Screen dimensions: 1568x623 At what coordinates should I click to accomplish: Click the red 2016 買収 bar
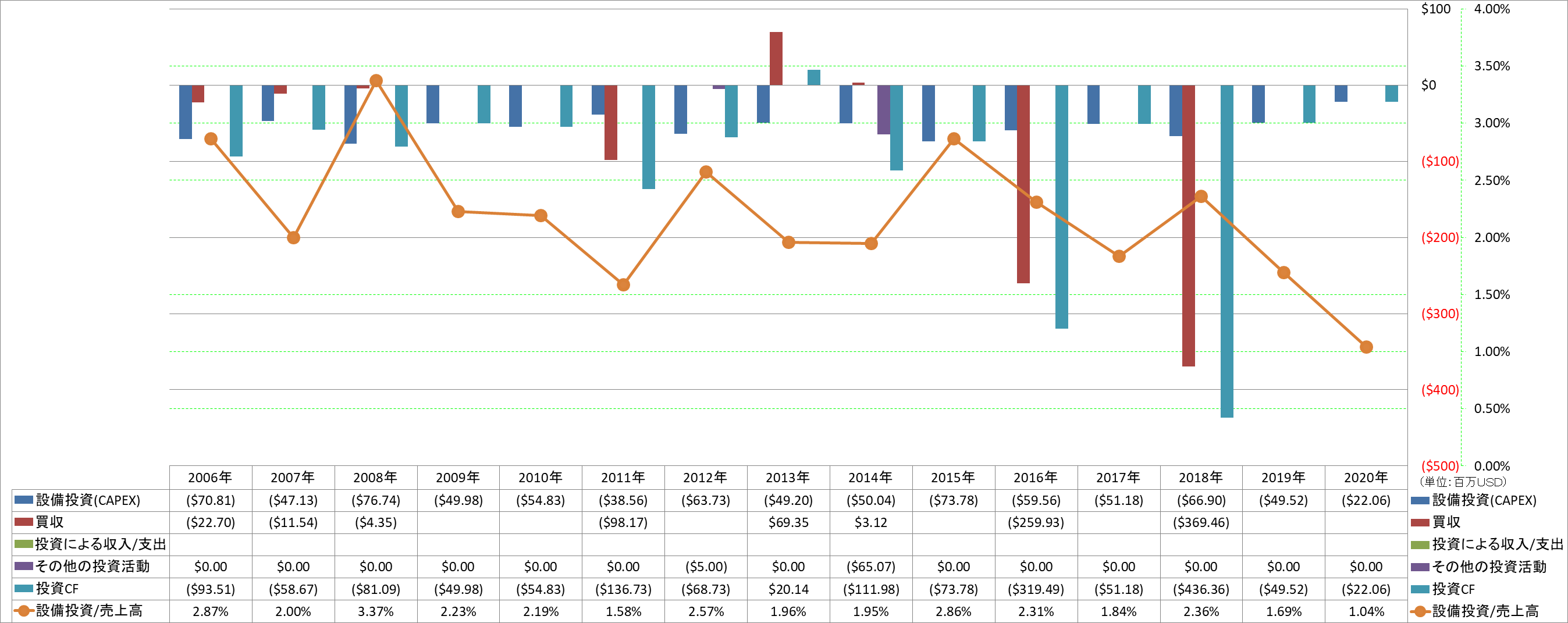pyautogui.click(x=1023, y=184)
